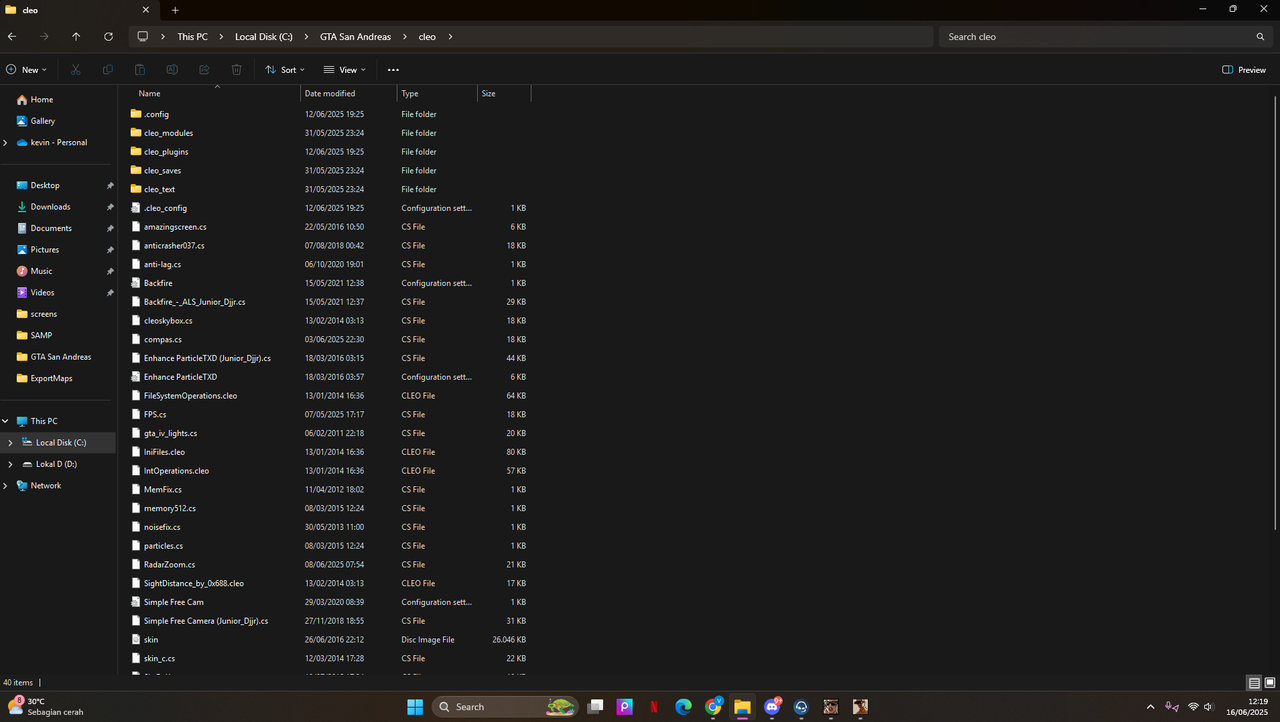
Task: Launch Netflix from the taskbar
Action: [x=654, y=706]
